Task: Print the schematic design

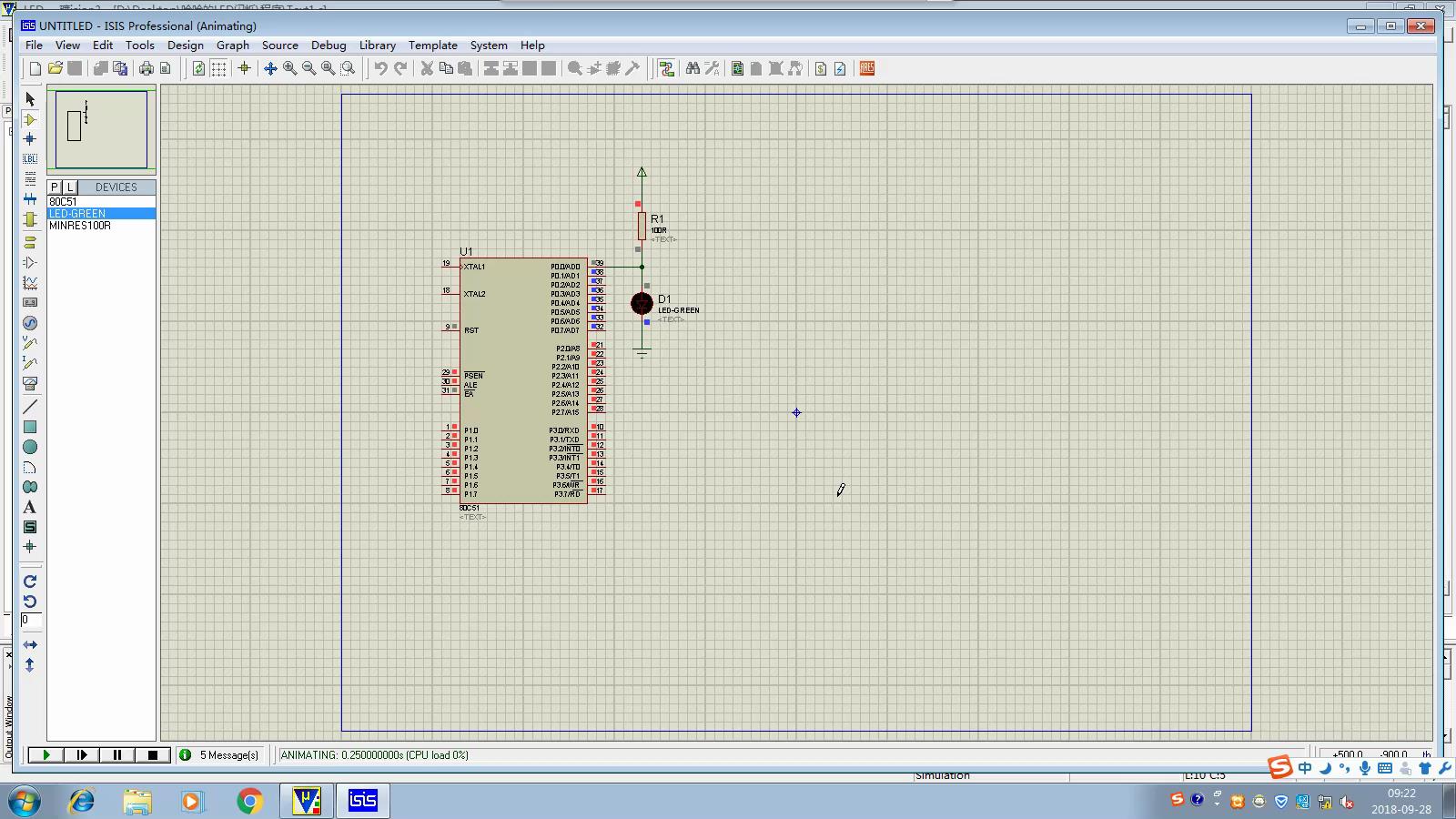Action: pyautogui.click(x=146, y=68)
